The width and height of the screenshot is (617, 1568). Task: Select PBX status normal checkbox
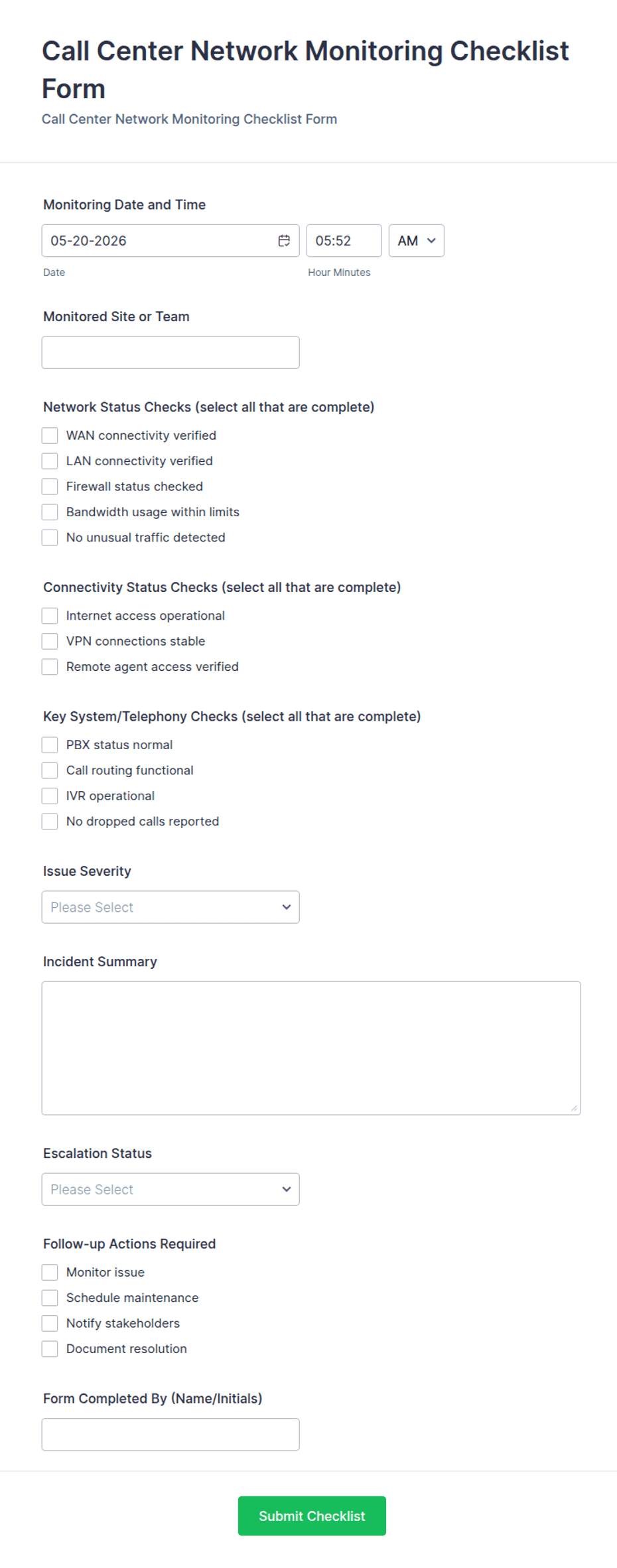pos(50,745)
